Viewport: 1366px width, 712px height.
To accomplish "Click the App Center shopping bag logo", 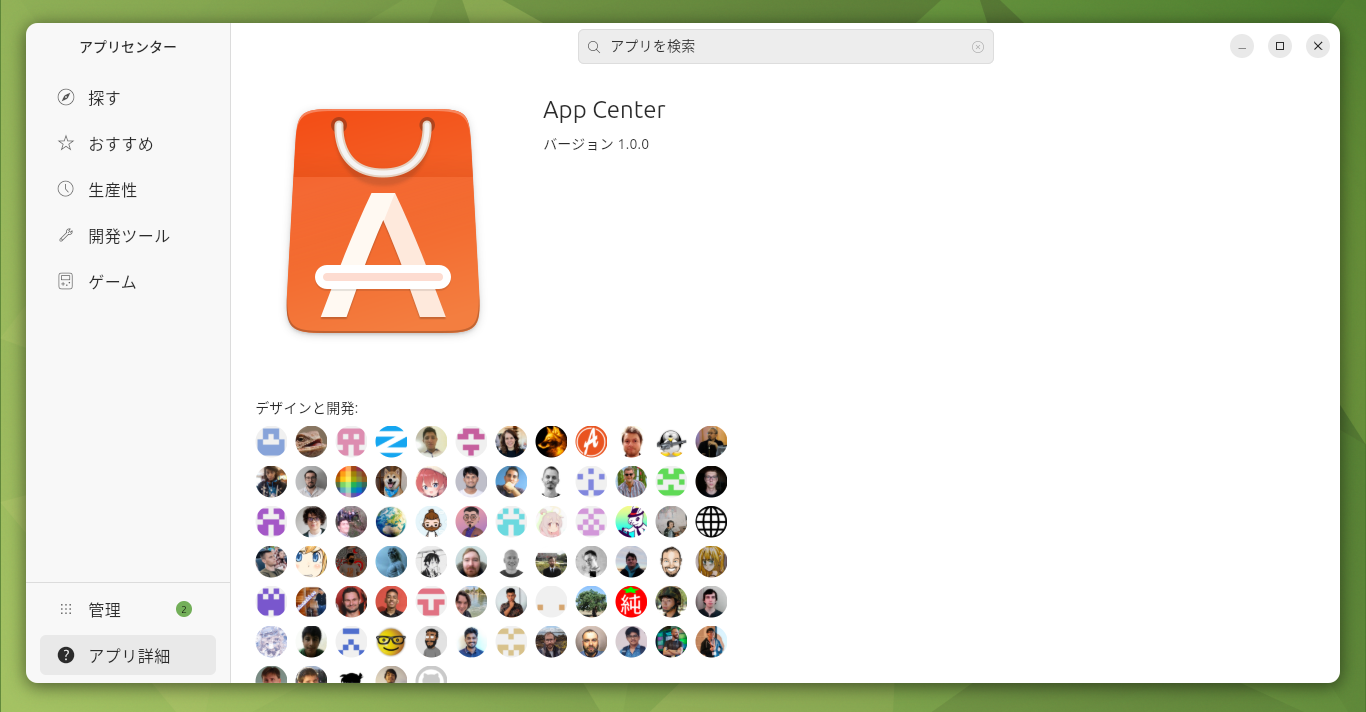I will point(383,221).
